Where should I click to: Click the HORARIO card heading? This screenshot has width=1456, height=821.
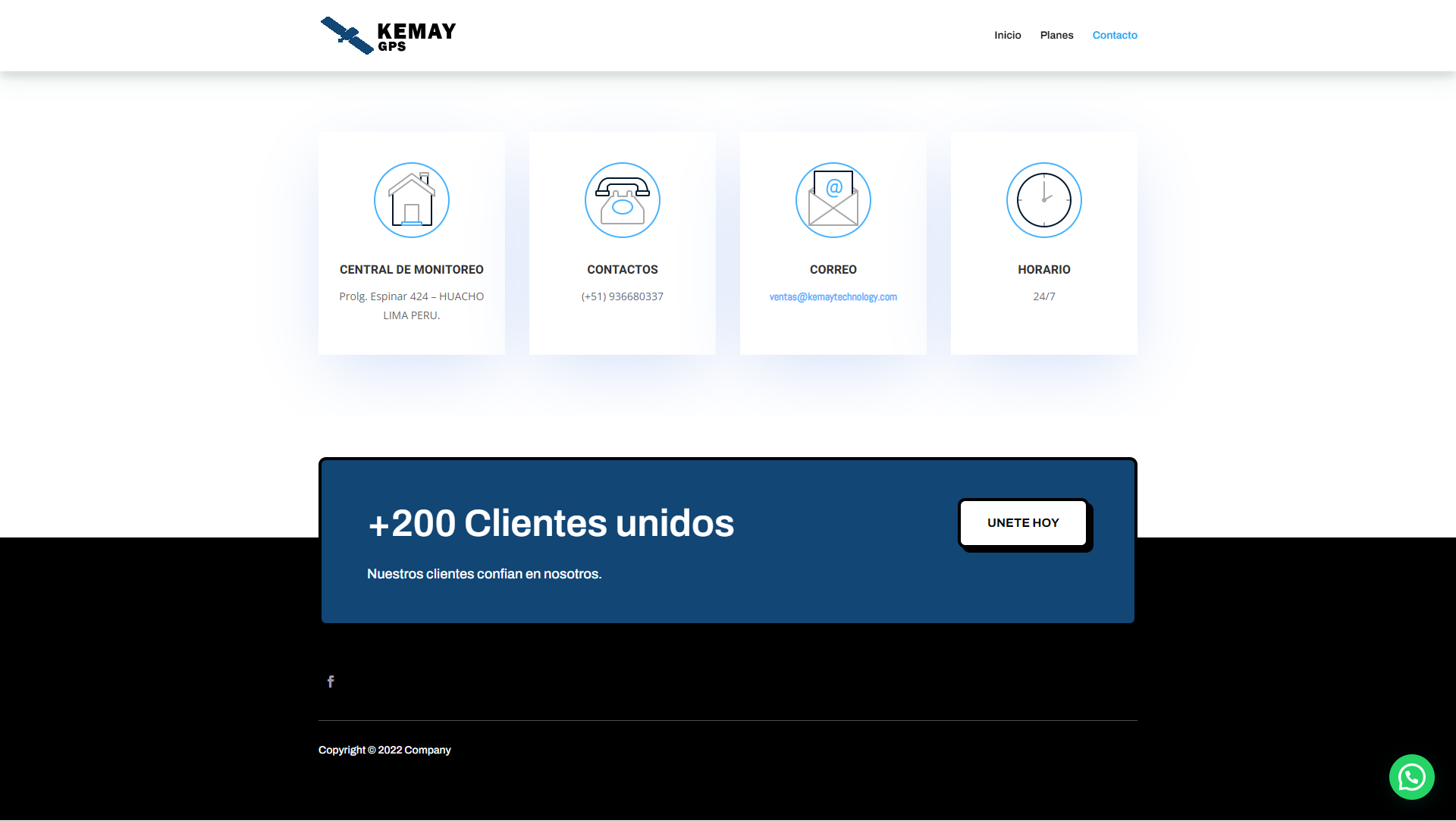coord(1043,269)
